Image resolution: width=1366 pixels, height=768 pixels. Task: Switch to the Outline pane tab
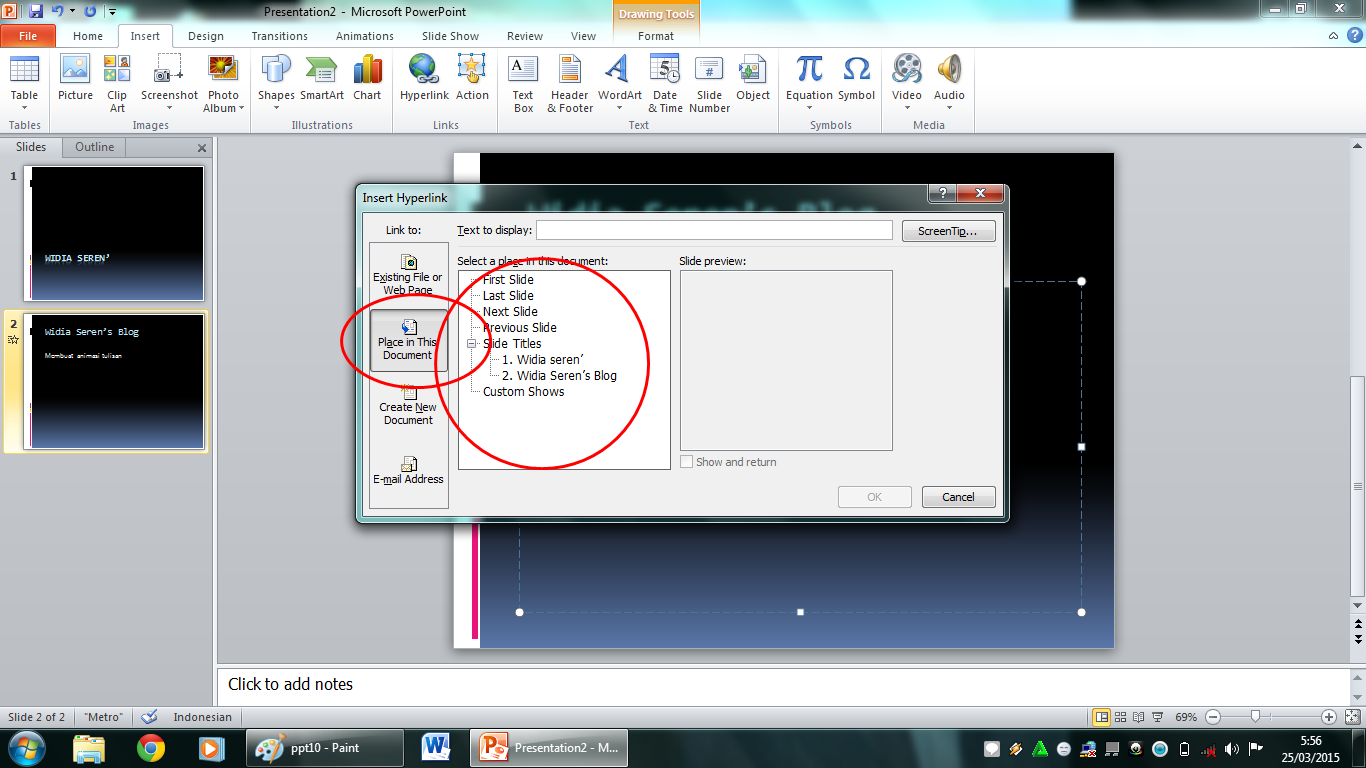coord(95,147)
